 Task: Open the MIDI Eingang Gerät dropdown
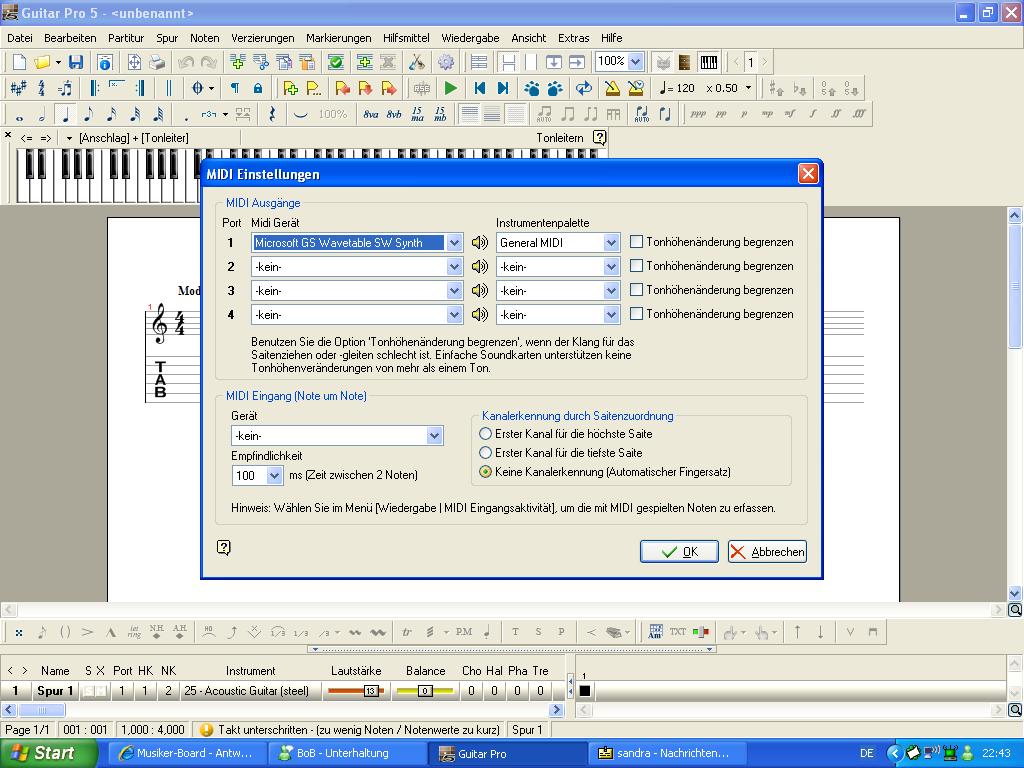pyautogui.click(x=434, y=436)
